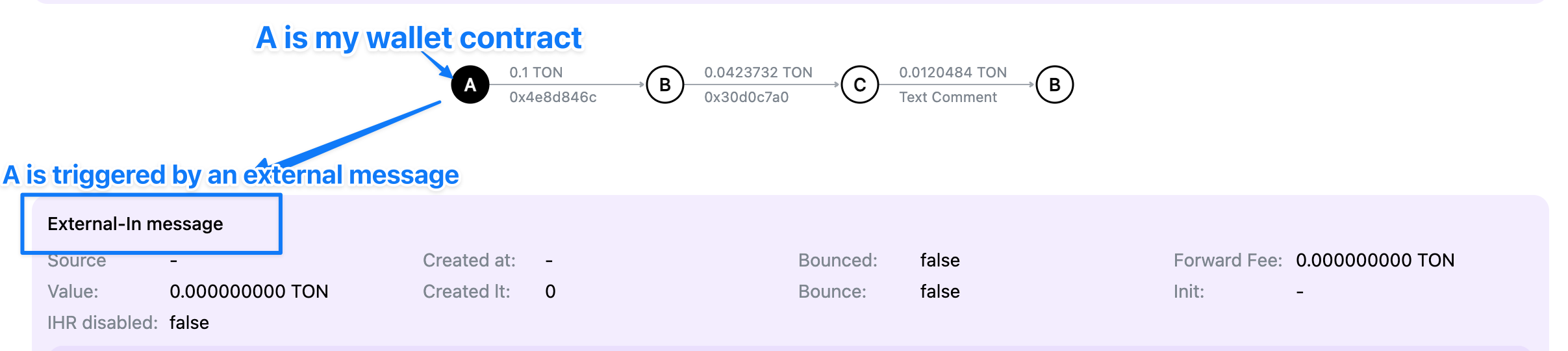The image size is (1568, 351).
Task: Click the Created lt value 0
Action: click(550, 291)
